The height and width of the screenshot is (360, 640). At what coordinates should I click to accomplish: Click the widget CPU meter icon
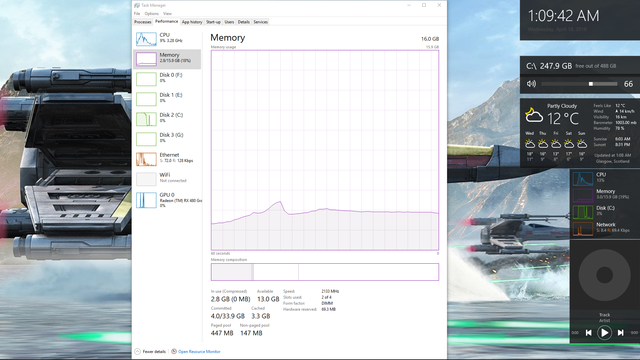coord(583,179)
